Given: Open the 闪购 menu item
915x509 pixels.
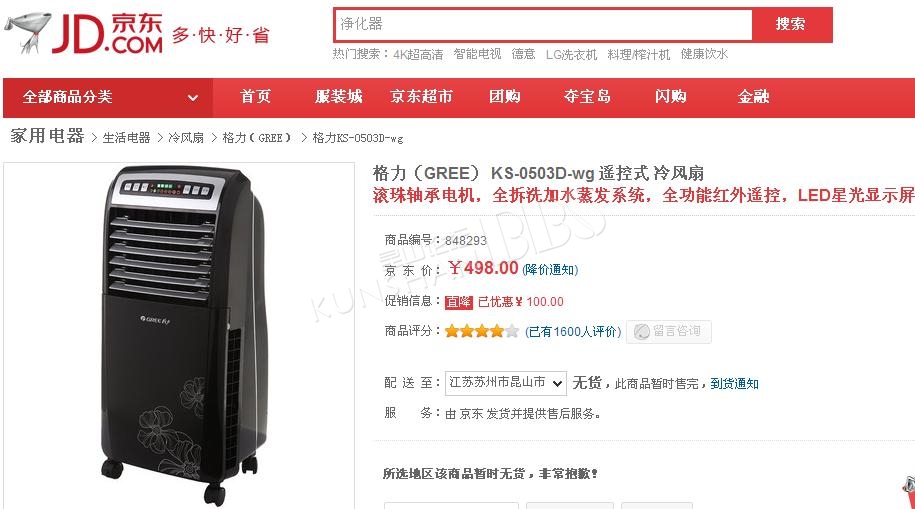Looking at the screenshot, I should (670, 96).
